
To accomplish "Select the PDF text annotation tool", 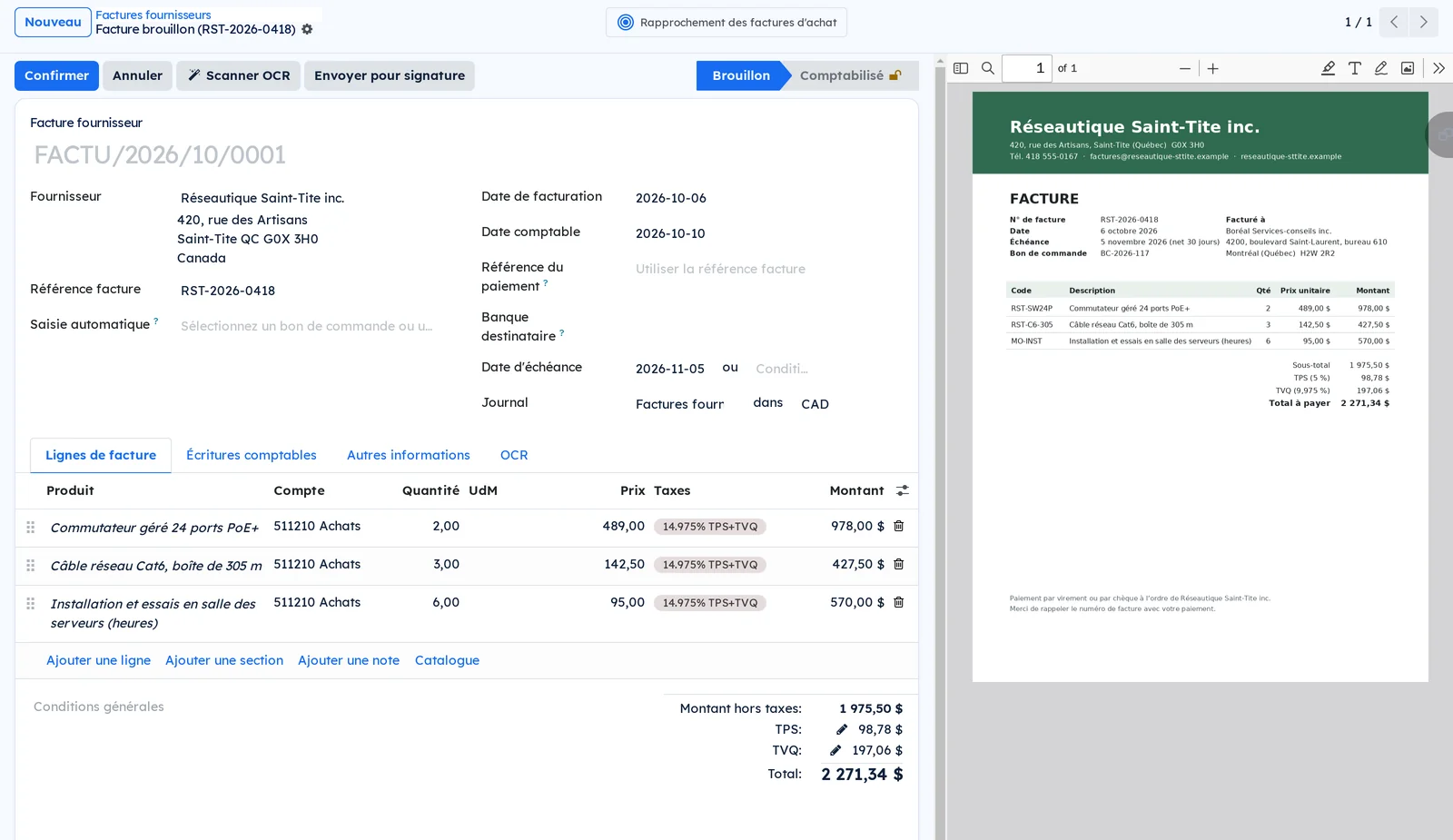I will (1354, 68).
